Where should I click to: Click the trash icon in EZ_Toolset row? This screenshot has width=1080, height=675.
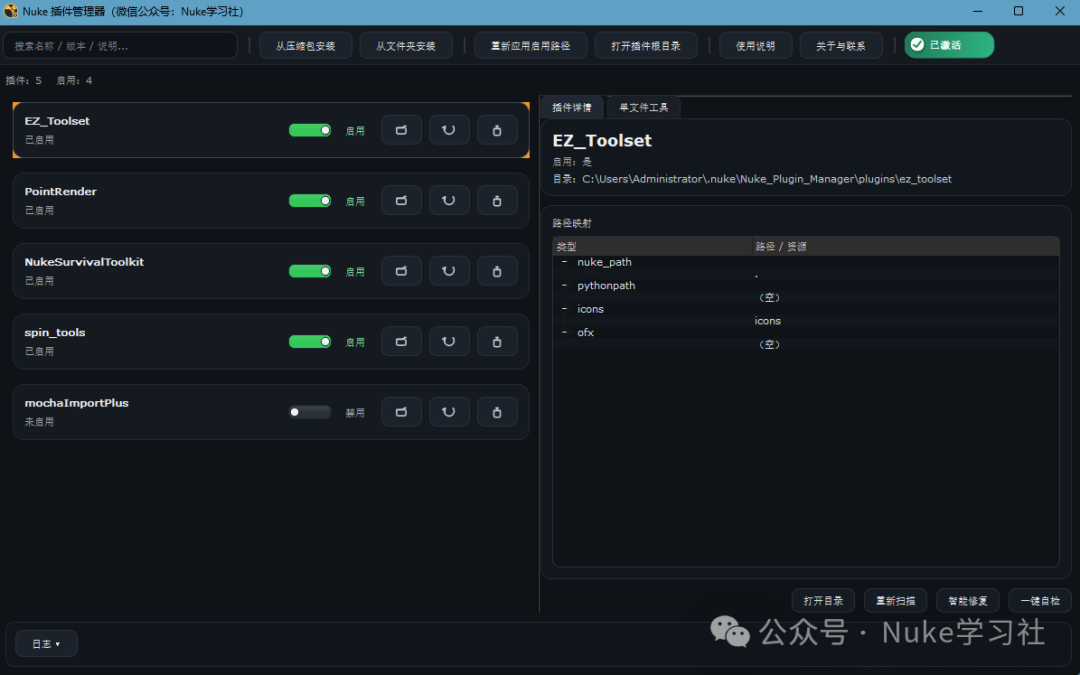pos(497,130)
